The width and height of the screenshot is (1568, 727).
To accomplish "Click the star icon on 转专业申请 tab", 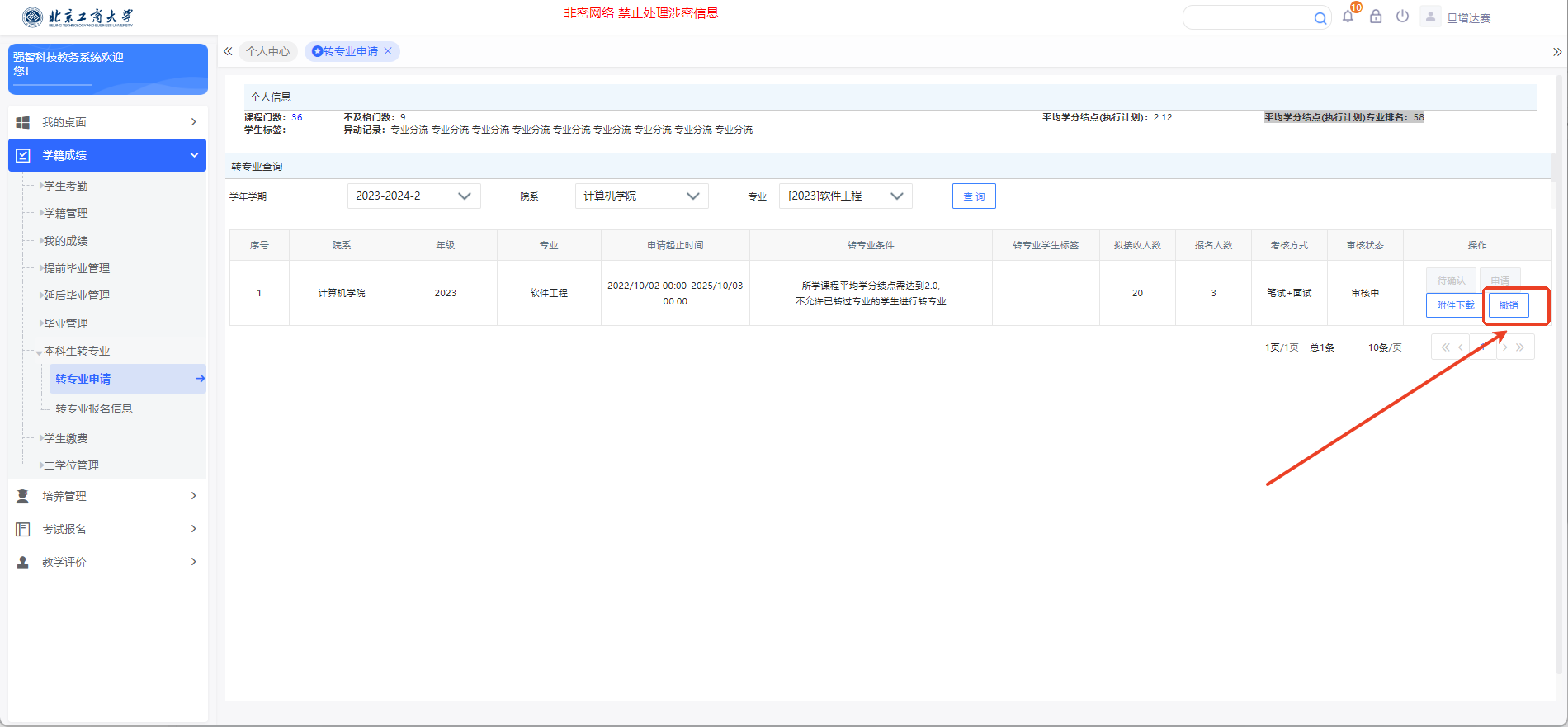I will click(x=317, y=51).
